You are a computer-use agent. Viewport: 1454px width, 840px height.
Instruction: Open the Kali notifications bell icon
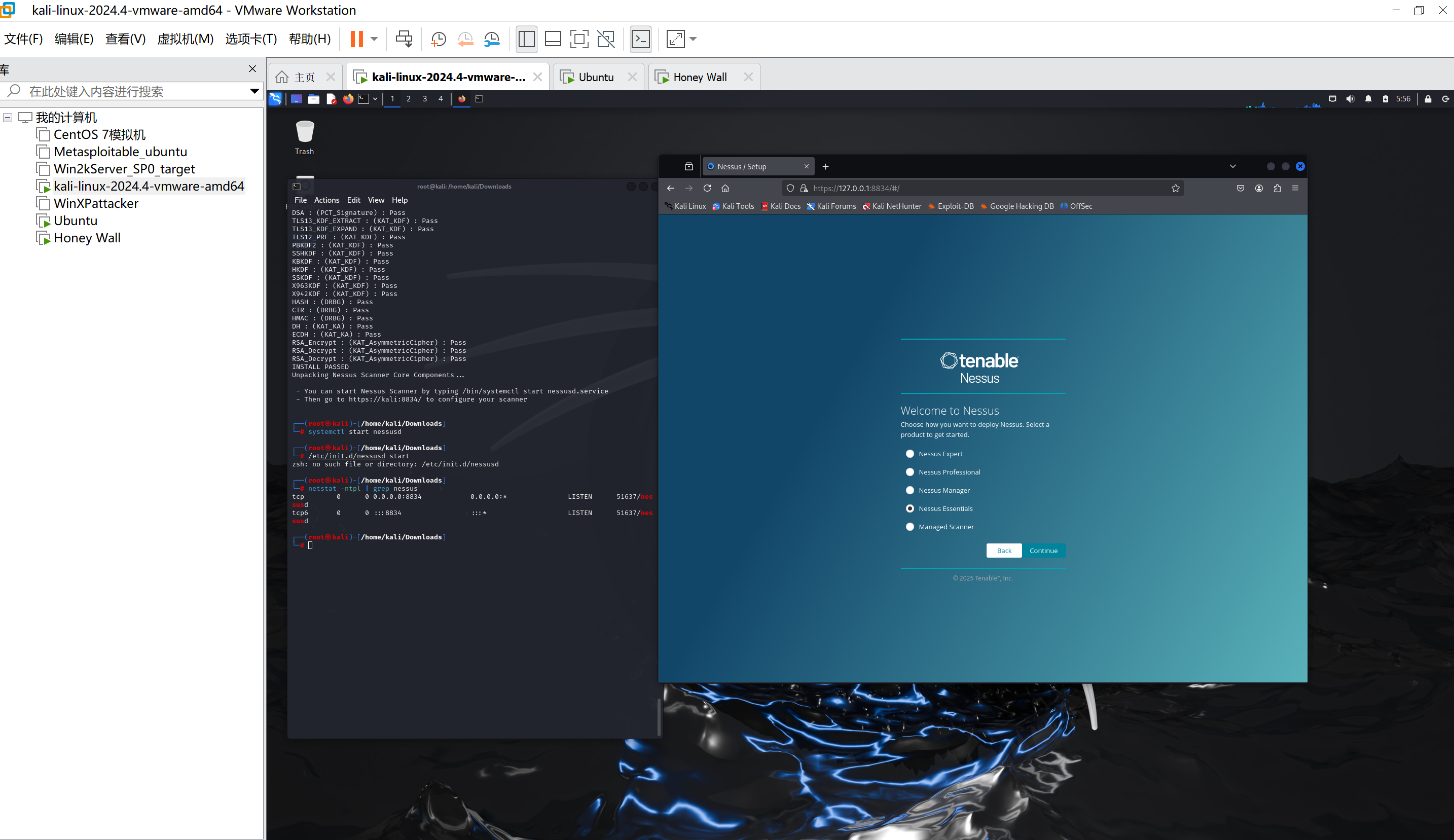[x=1368, y=99]
